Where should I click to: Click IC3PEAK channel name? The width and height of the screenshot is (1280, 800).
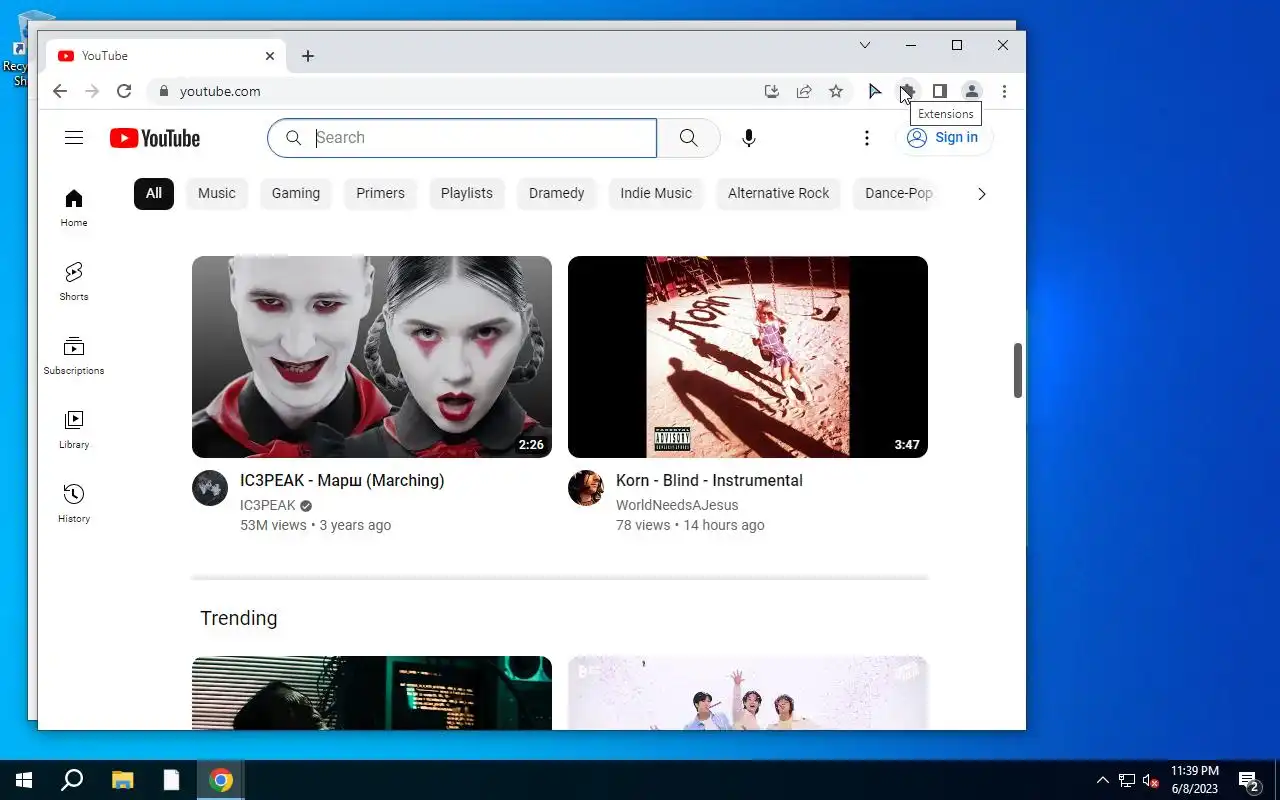268,506
